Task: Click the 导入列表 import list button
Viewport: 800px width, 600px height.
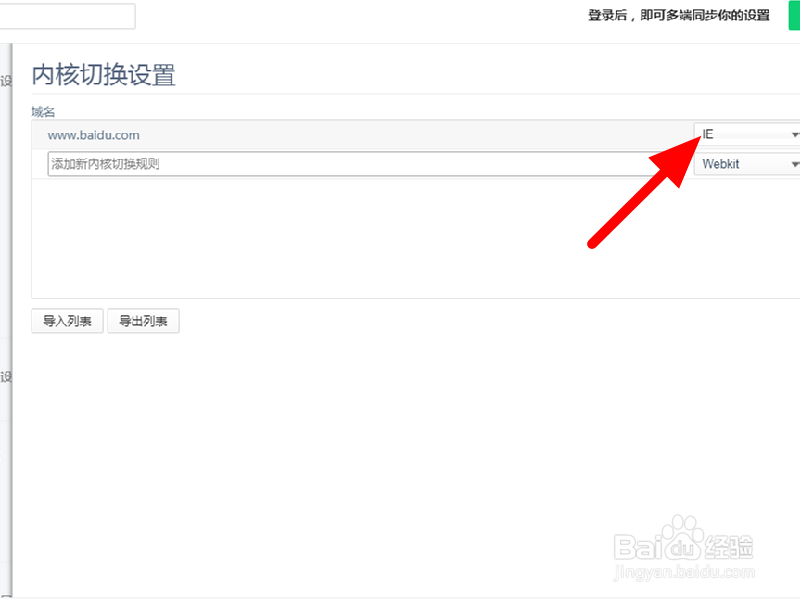Action: pos(67,321)
